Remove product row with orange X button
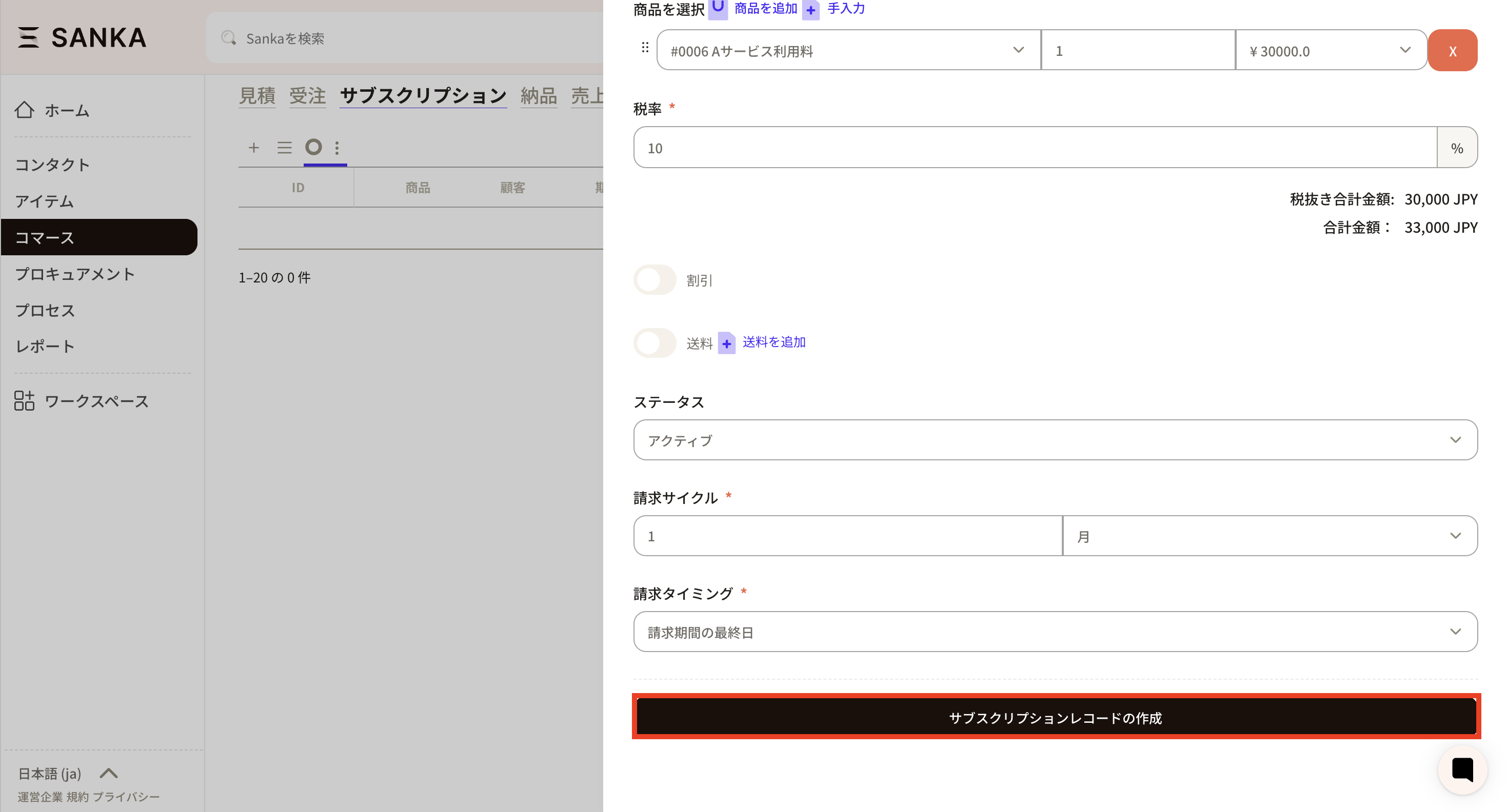This screenshot has width=1507, height=812. point(1452,51)
